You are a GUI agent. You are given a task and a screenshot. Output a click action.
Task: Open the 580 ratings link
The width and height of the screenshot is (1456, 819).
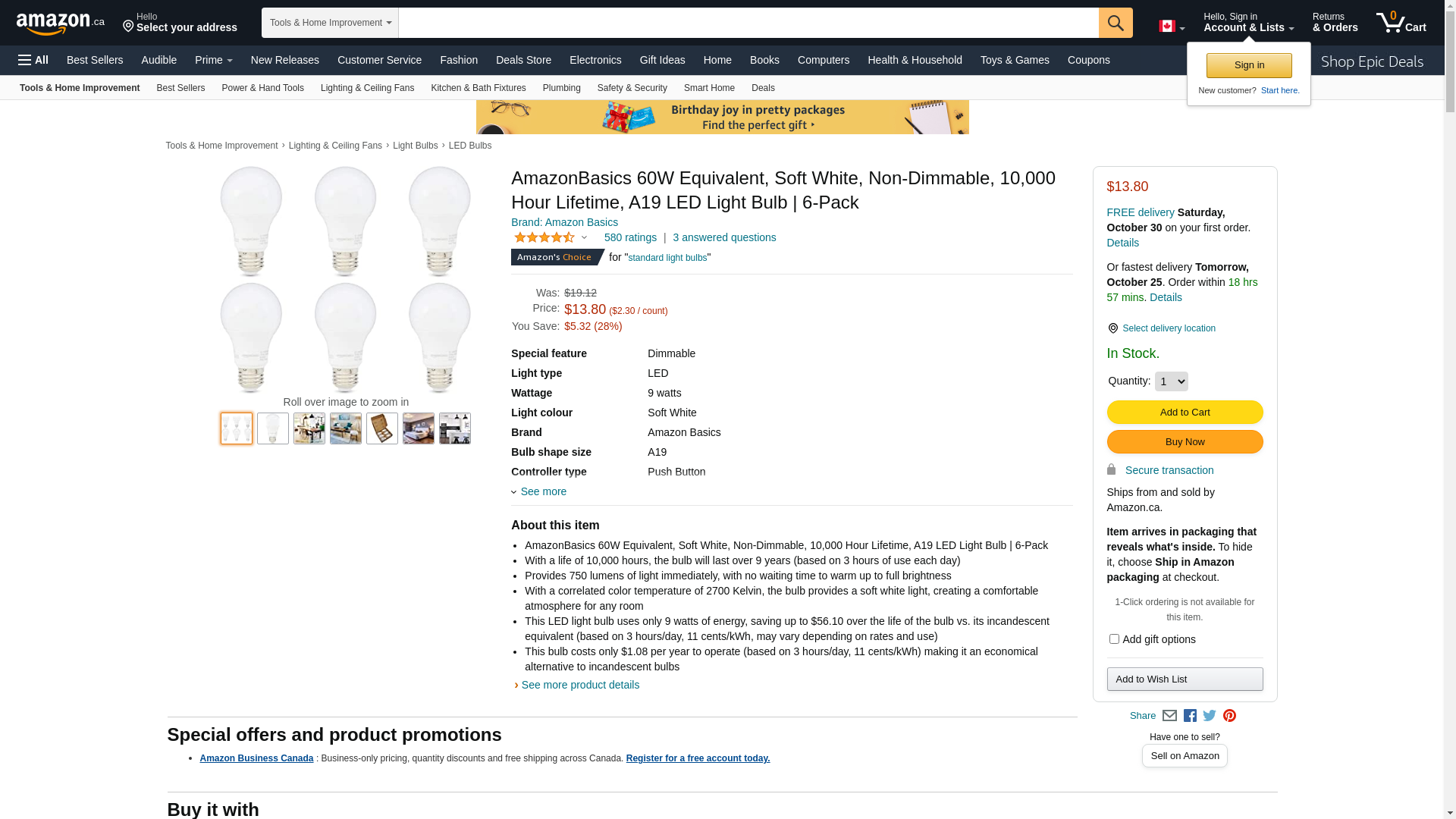pyautogui.click(x=630, y=237)
